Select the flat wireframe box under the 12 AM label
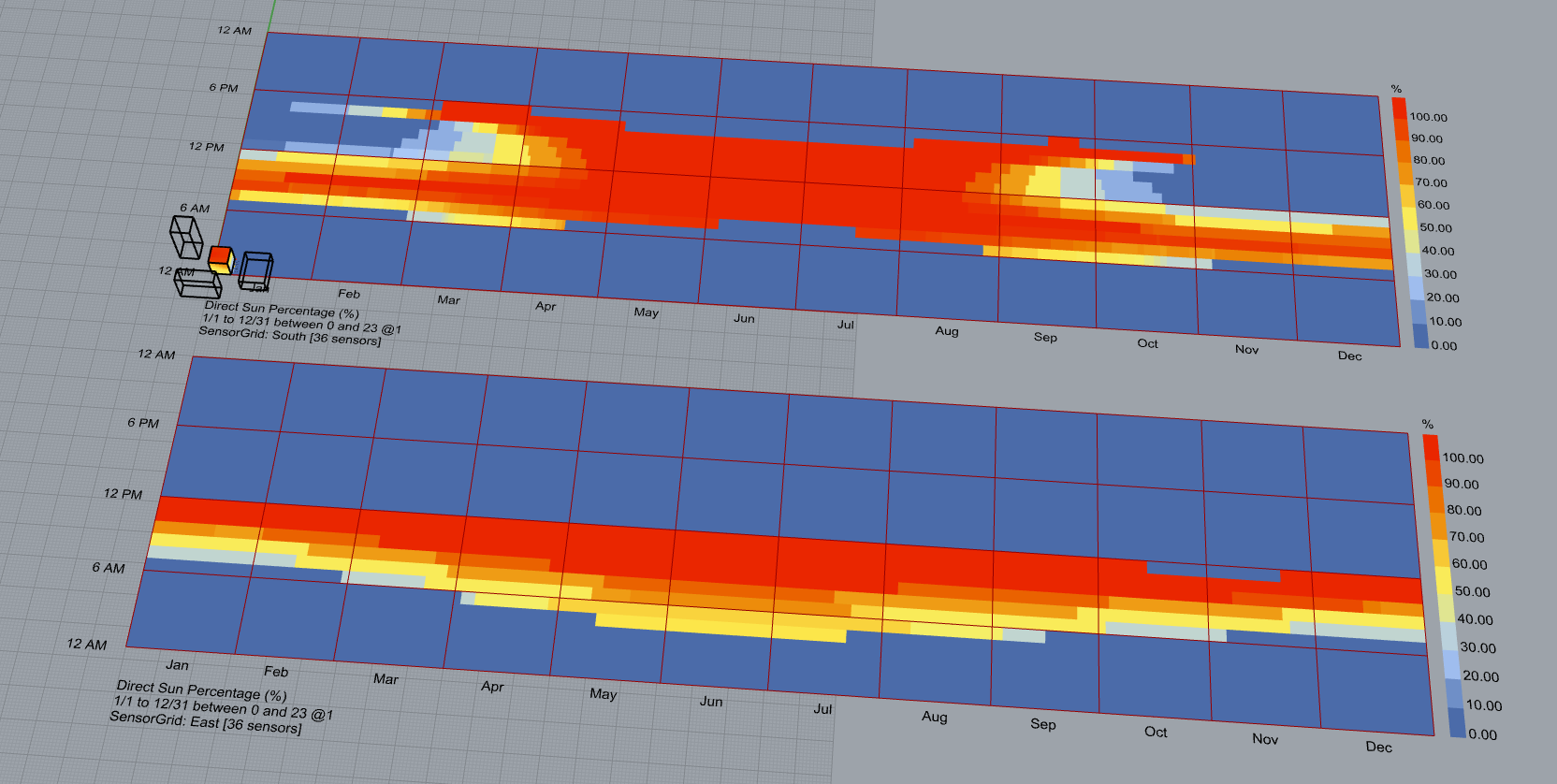 point(197,283)
